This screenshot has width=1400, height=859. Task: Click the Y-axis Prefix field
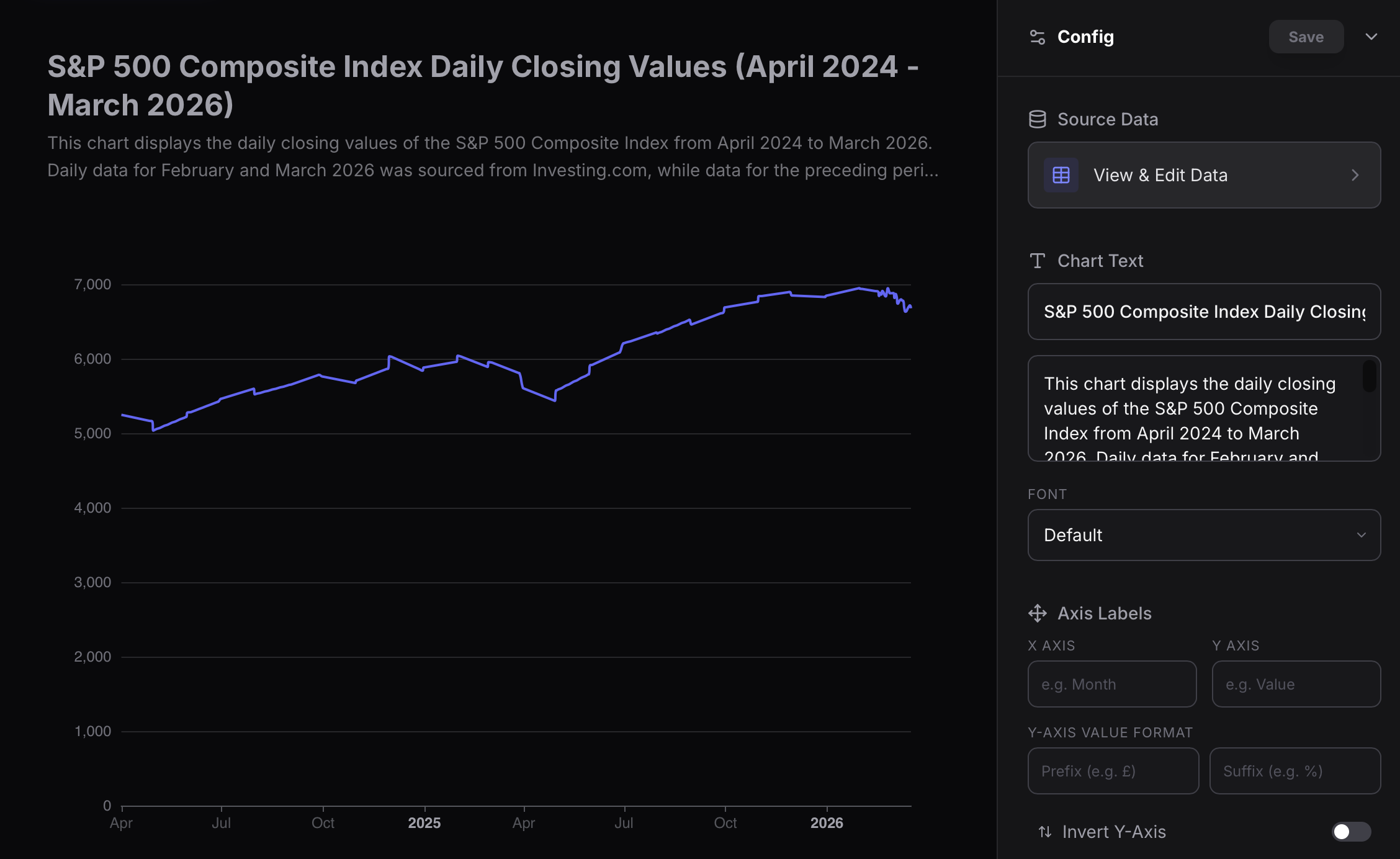(x=1113, y=771)
